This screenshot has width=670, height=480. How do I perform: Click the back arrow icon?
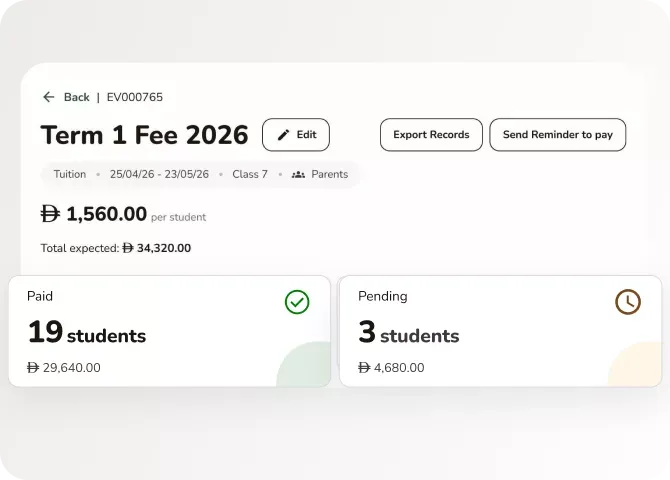48,97
